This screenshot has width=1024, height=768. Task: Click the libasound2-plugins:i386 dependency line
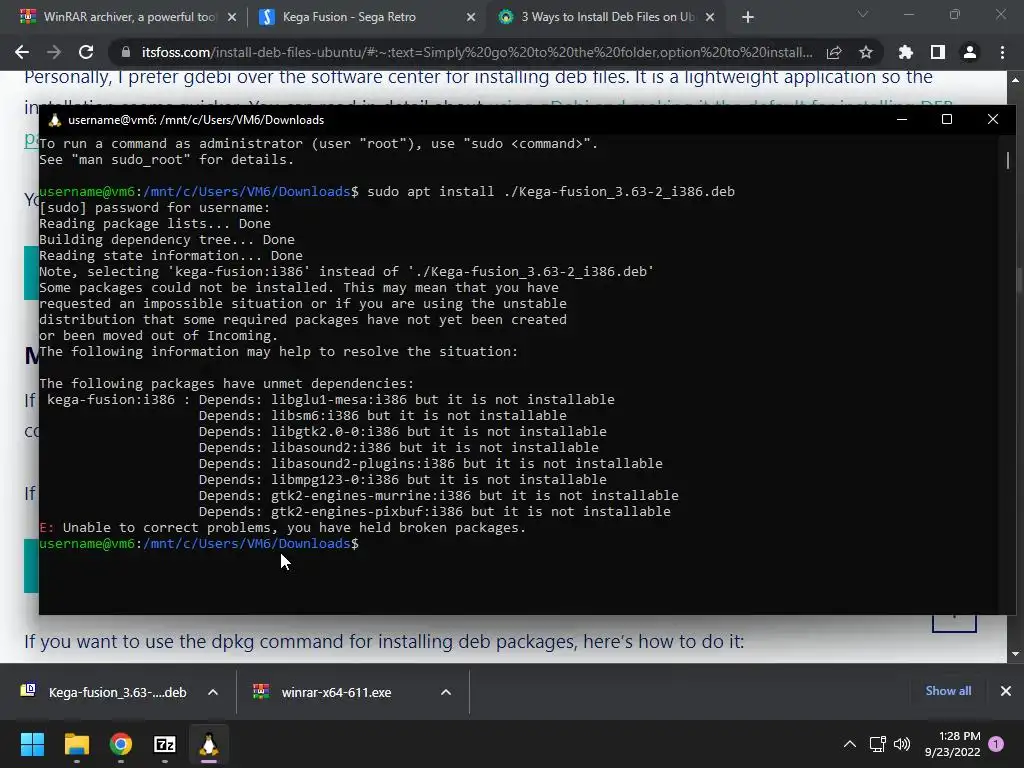430,464
